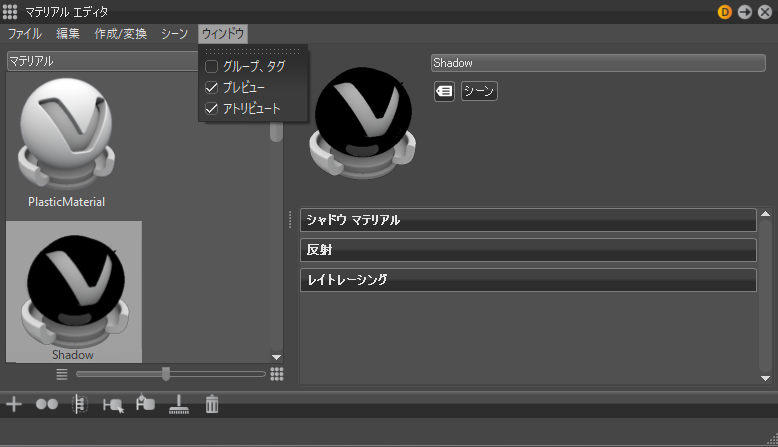Enable the グループ、タグ checkbox
Screen dimensions: 778x447
click(211, 66)
